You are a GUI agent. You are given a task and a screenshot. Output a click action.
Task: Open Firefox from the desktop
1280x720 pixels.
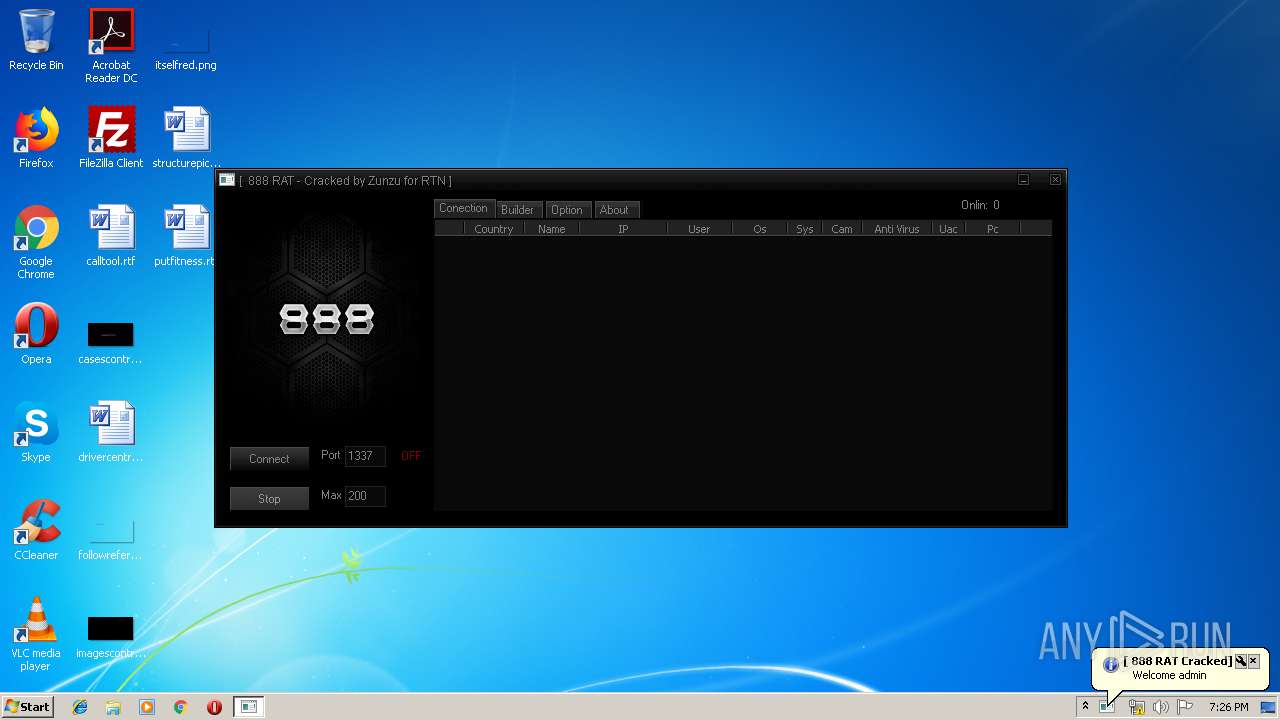(x=36, y=138)
